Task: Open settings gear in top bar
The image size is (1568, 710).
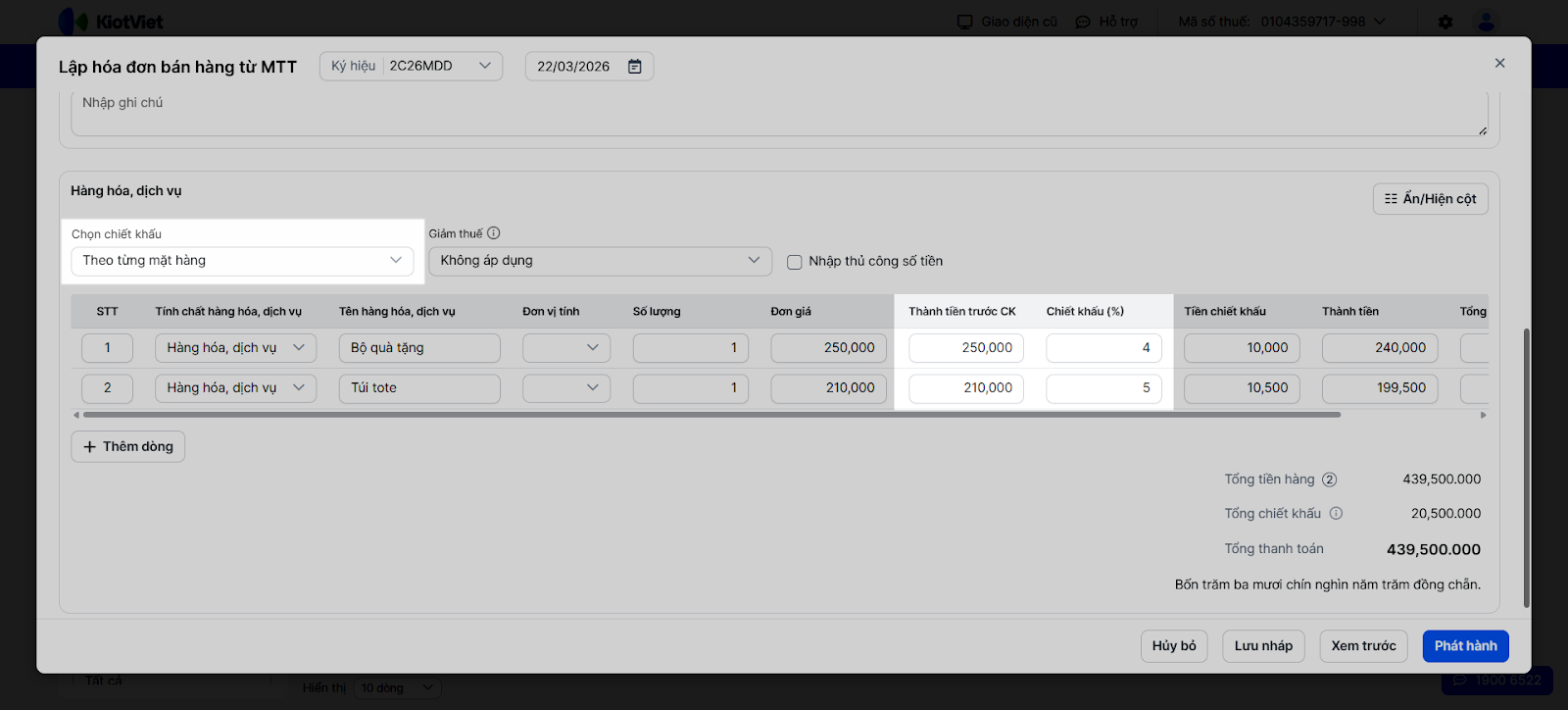Action: (x=1445, y=22)
